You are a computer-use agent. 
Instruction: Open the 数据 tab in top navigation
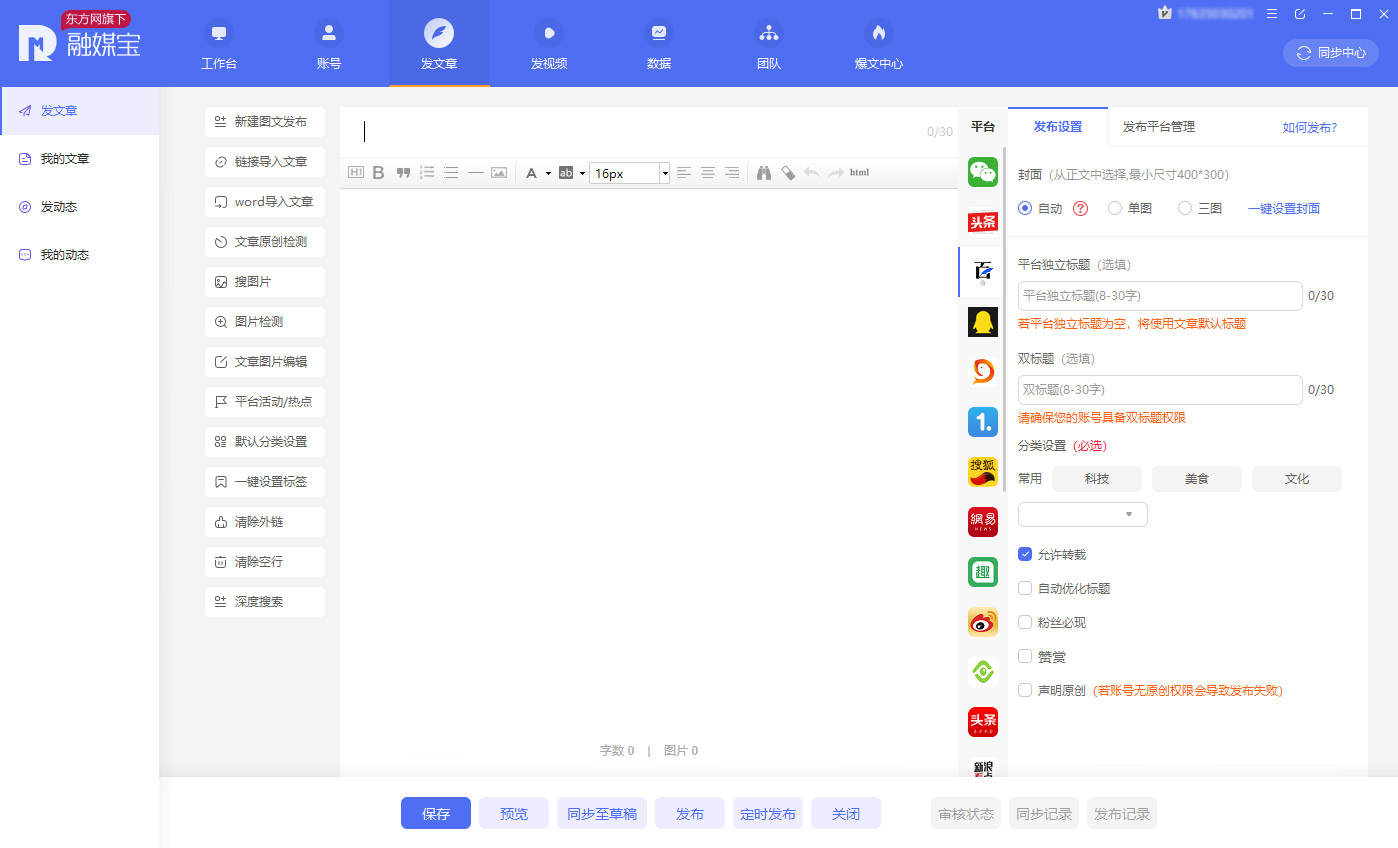[659, 43]
